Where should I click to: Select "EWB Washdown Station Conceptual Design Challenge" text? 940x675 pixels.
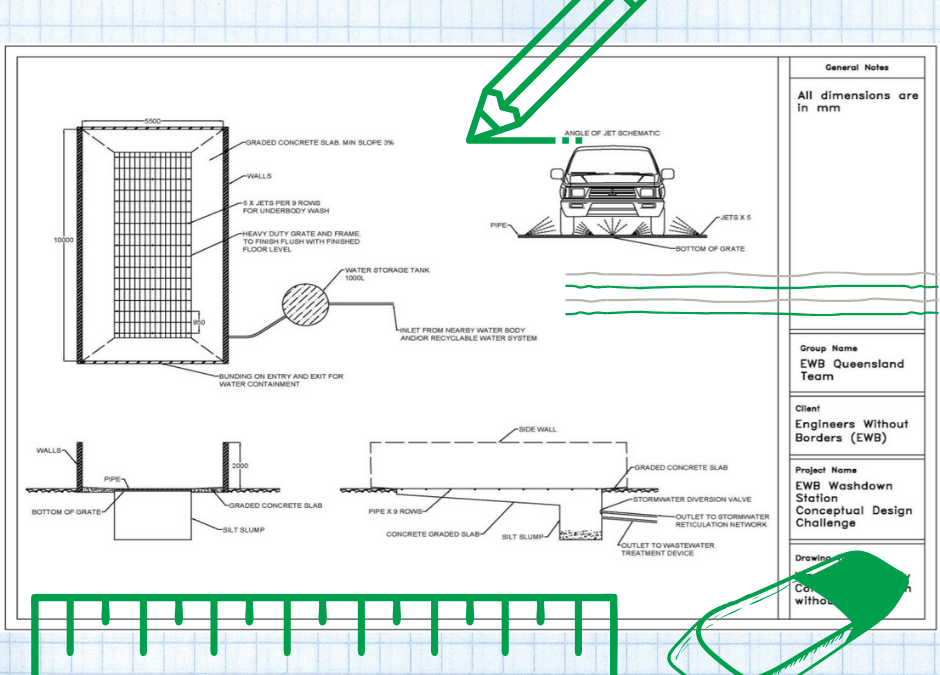click(x=854, y=504)
